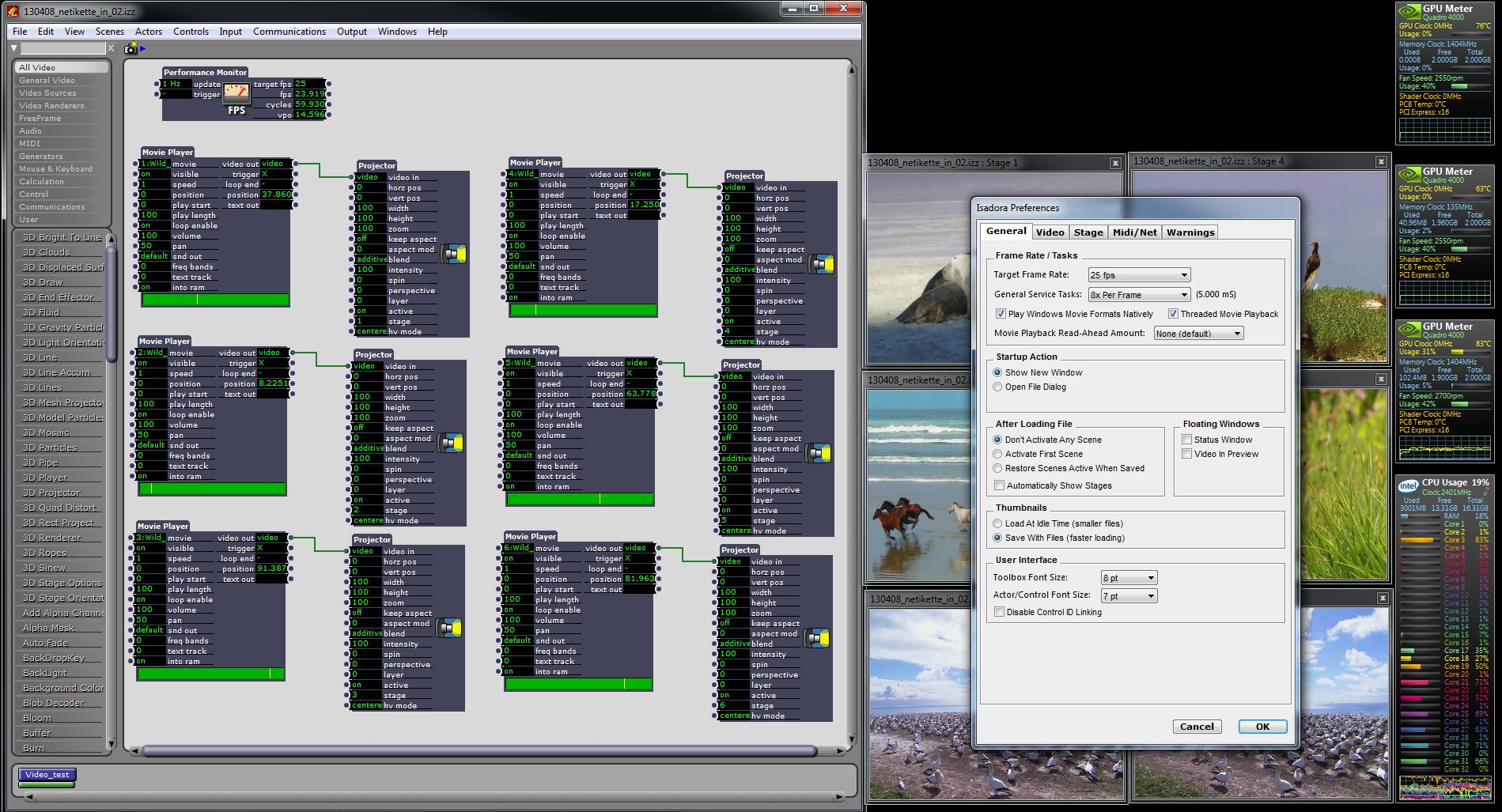Open the Communications menu
Image resolution: width=1502 pixels, height=812 pixels.
pos(289,32)
